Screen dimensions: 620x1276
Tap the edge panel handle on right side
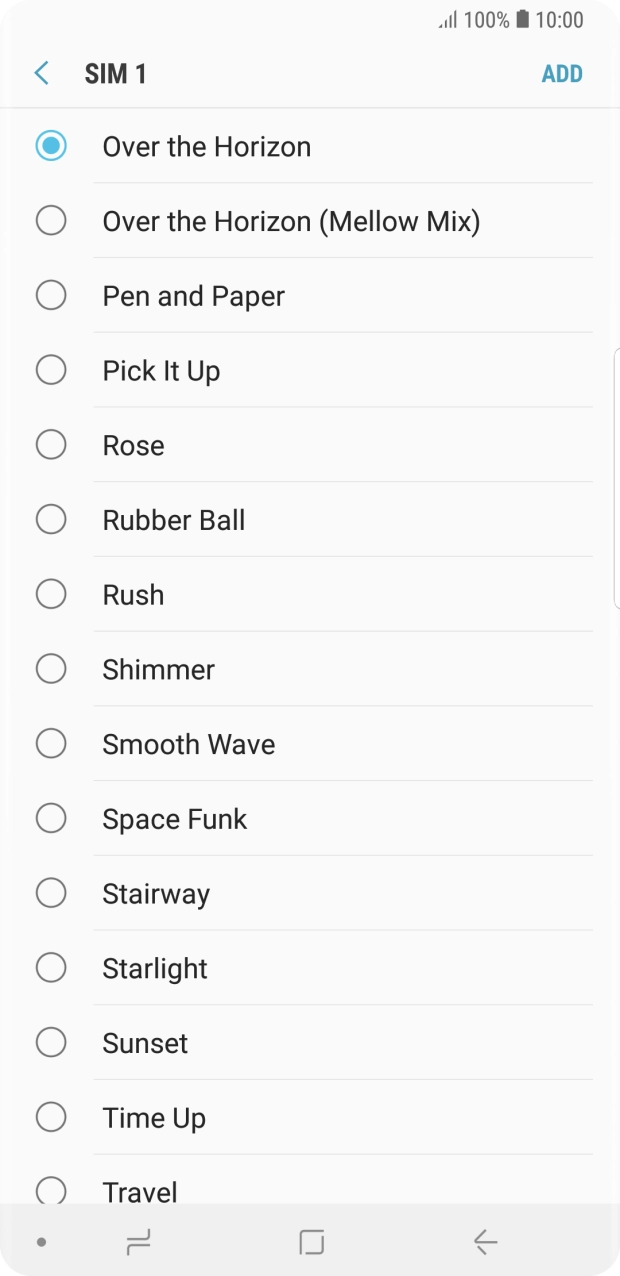click(615, 478)
